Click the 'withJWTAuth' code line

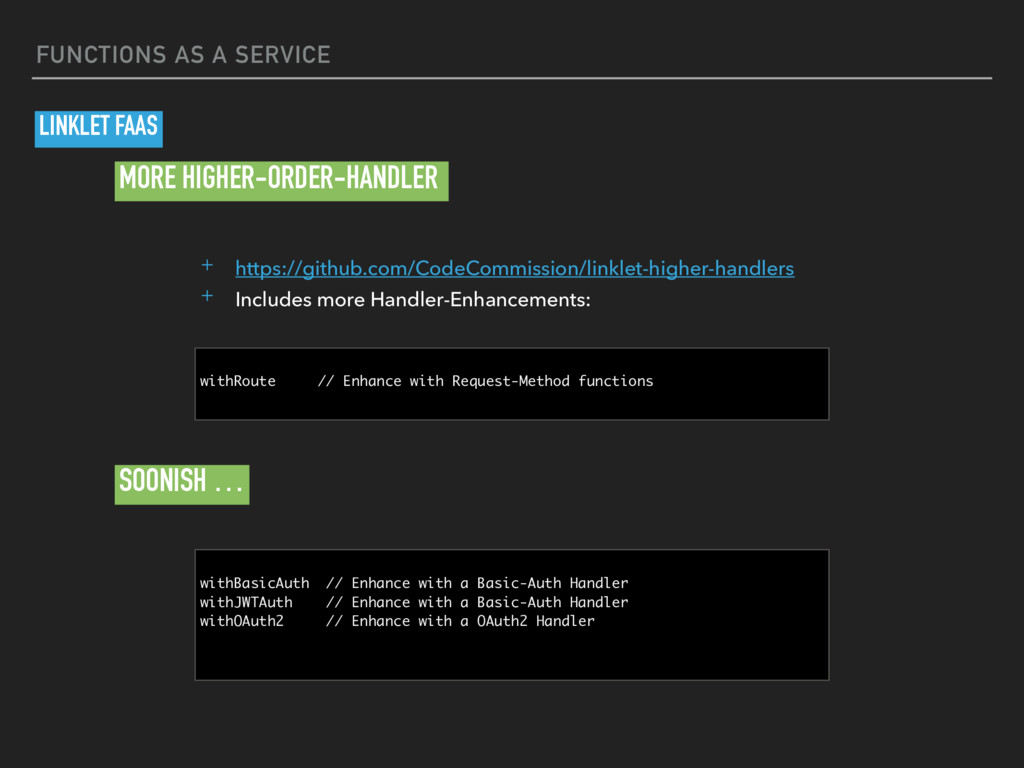pos(414,602)
